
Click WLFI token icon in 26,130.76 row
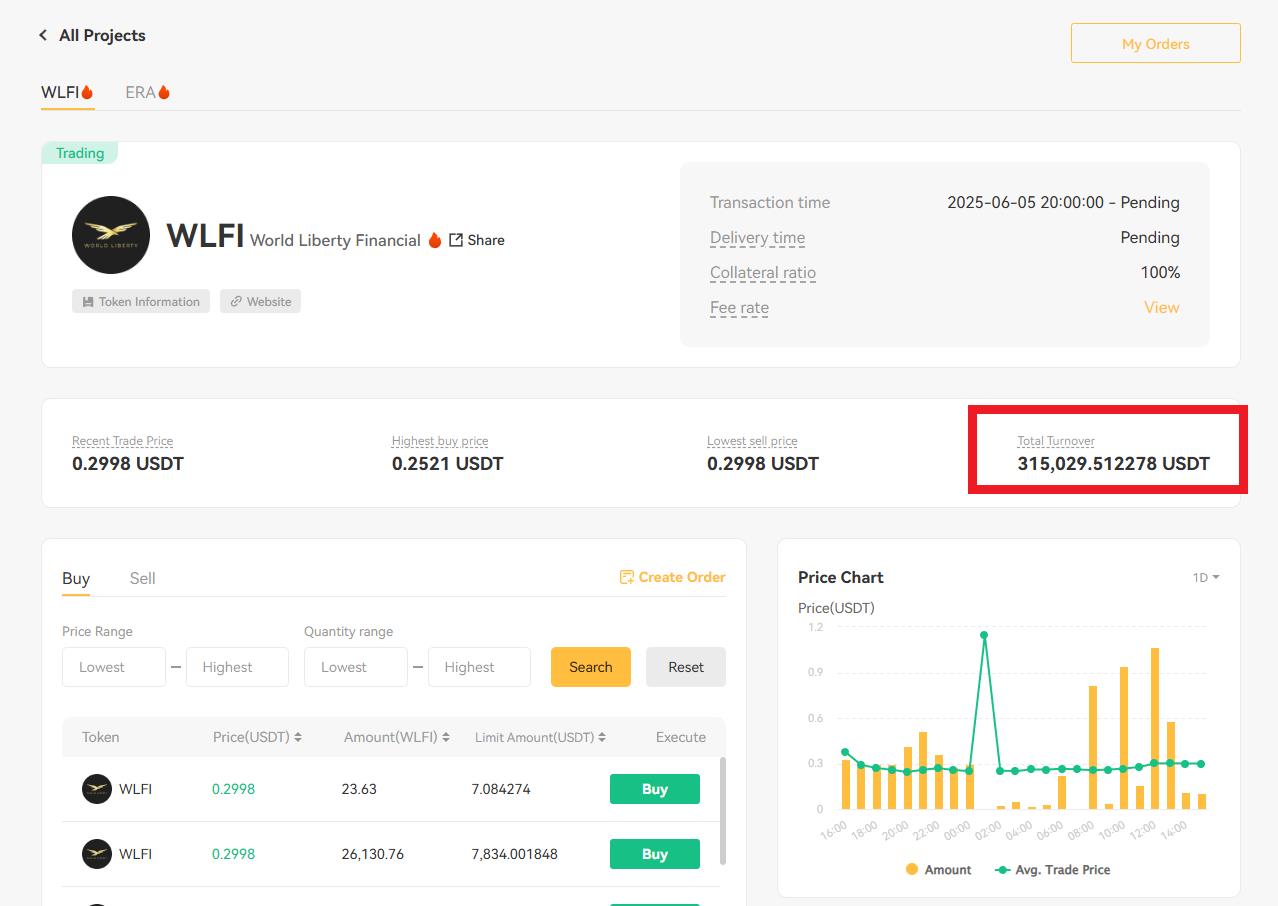[97, 854]
